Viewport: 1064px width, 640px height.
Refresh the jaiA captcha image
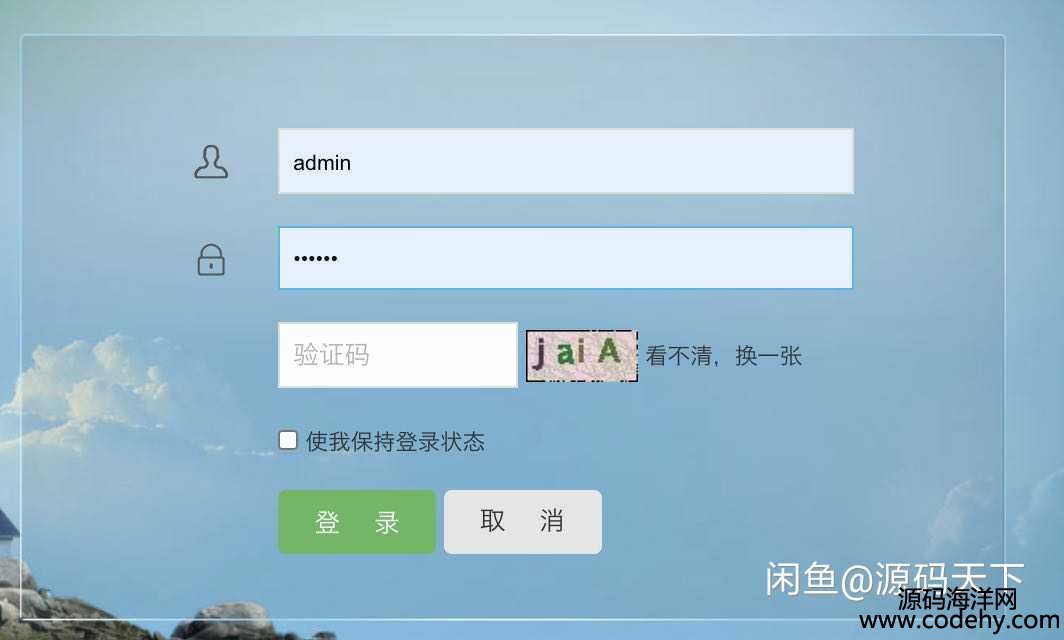tap(582, 356)
